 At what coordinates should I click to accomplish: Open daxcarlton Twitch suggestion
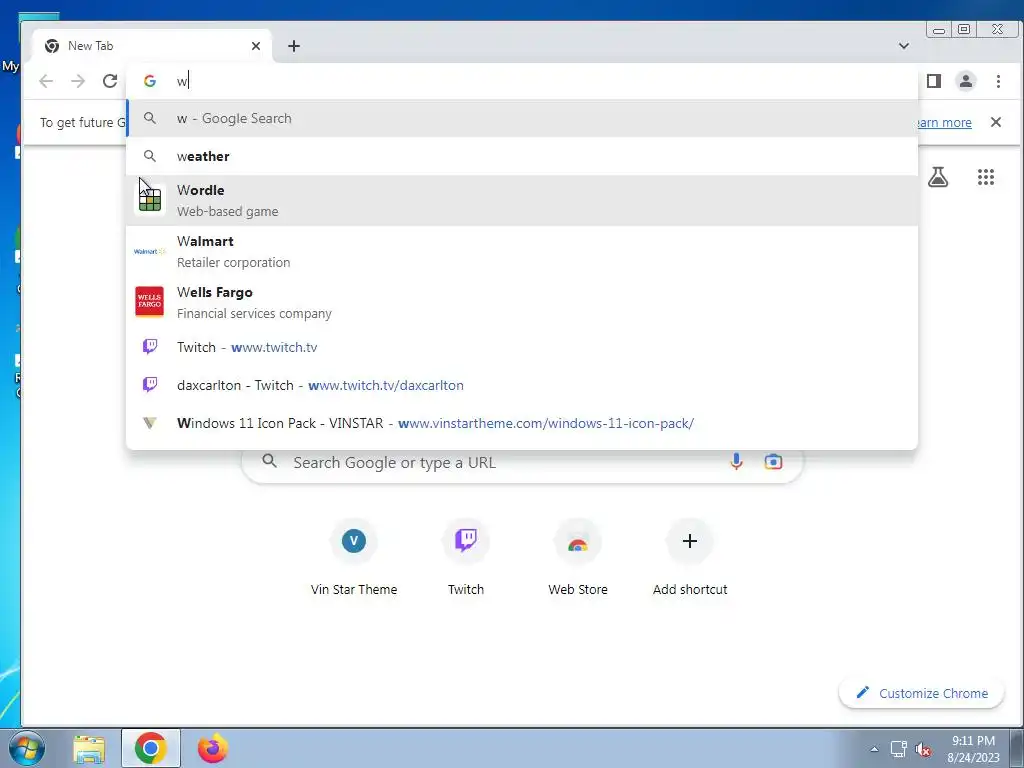(x=522, y=385)
